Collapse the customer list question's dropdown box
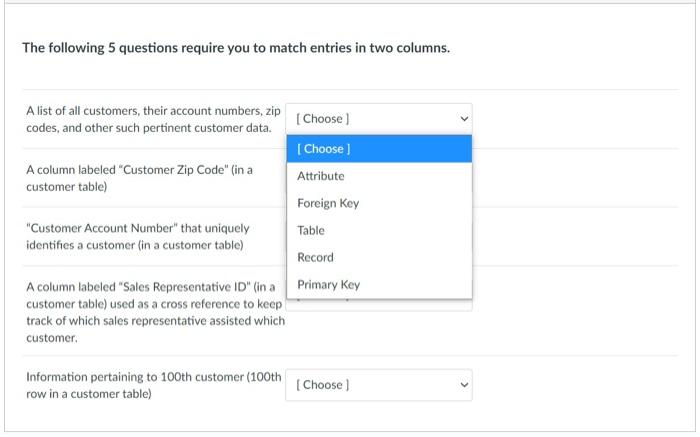 [x=379, y=119]
